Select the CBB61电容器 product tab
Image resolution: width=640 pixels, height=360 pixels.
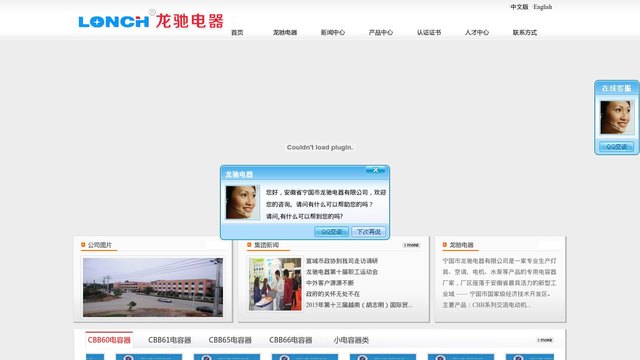point(169,340)
